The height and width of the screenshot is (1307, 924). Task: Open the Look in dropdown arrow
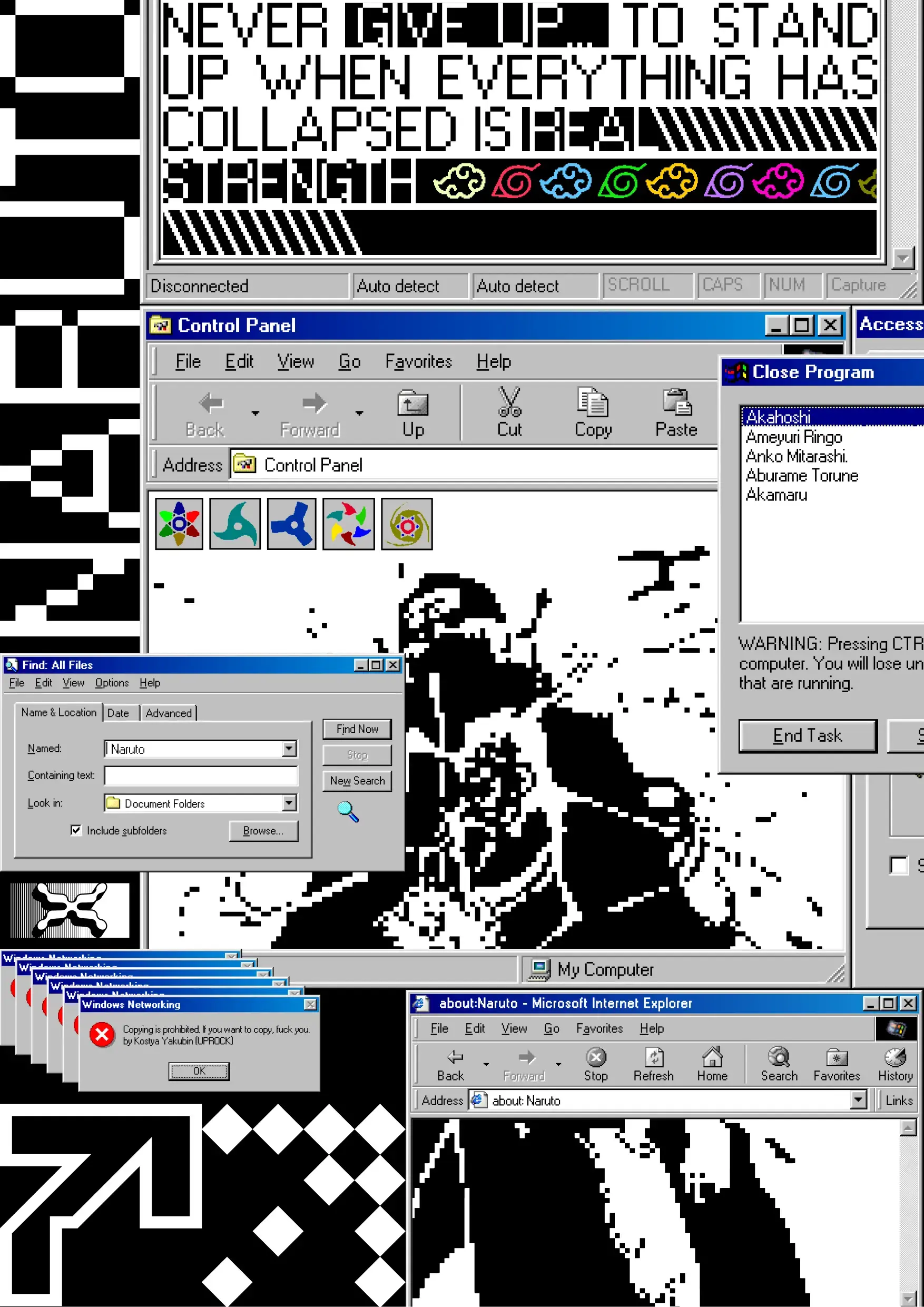pyautogui.click(x=289, y=803)
